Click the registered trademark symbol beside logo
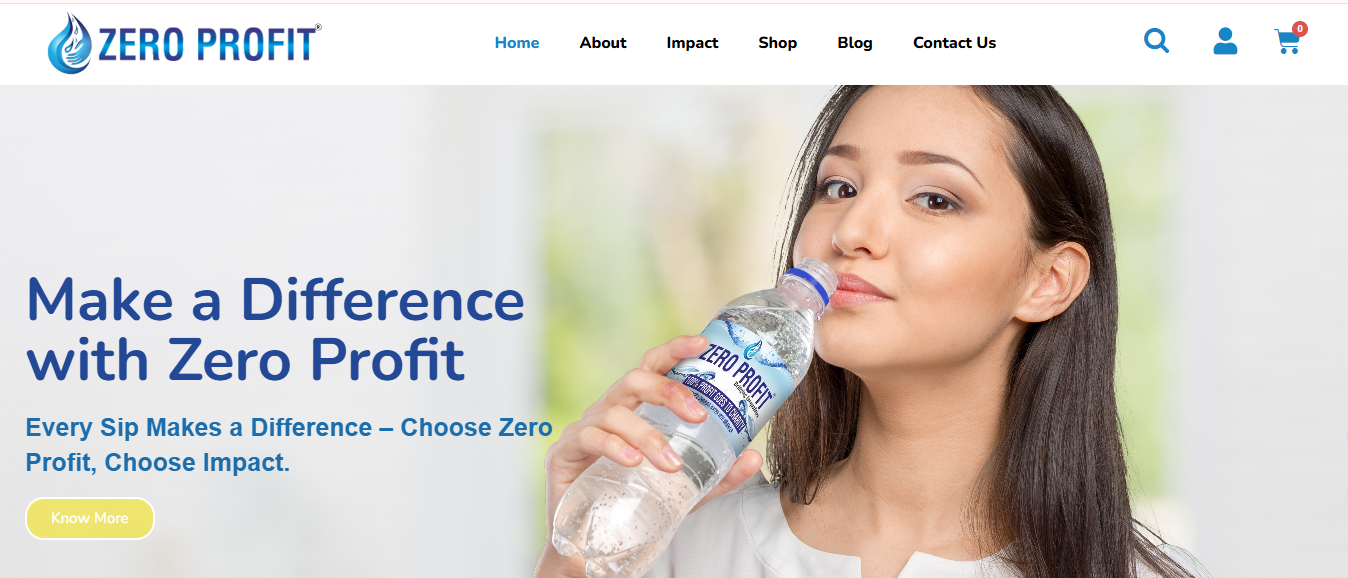The image size is (1348, 578). tap(318, 28)
